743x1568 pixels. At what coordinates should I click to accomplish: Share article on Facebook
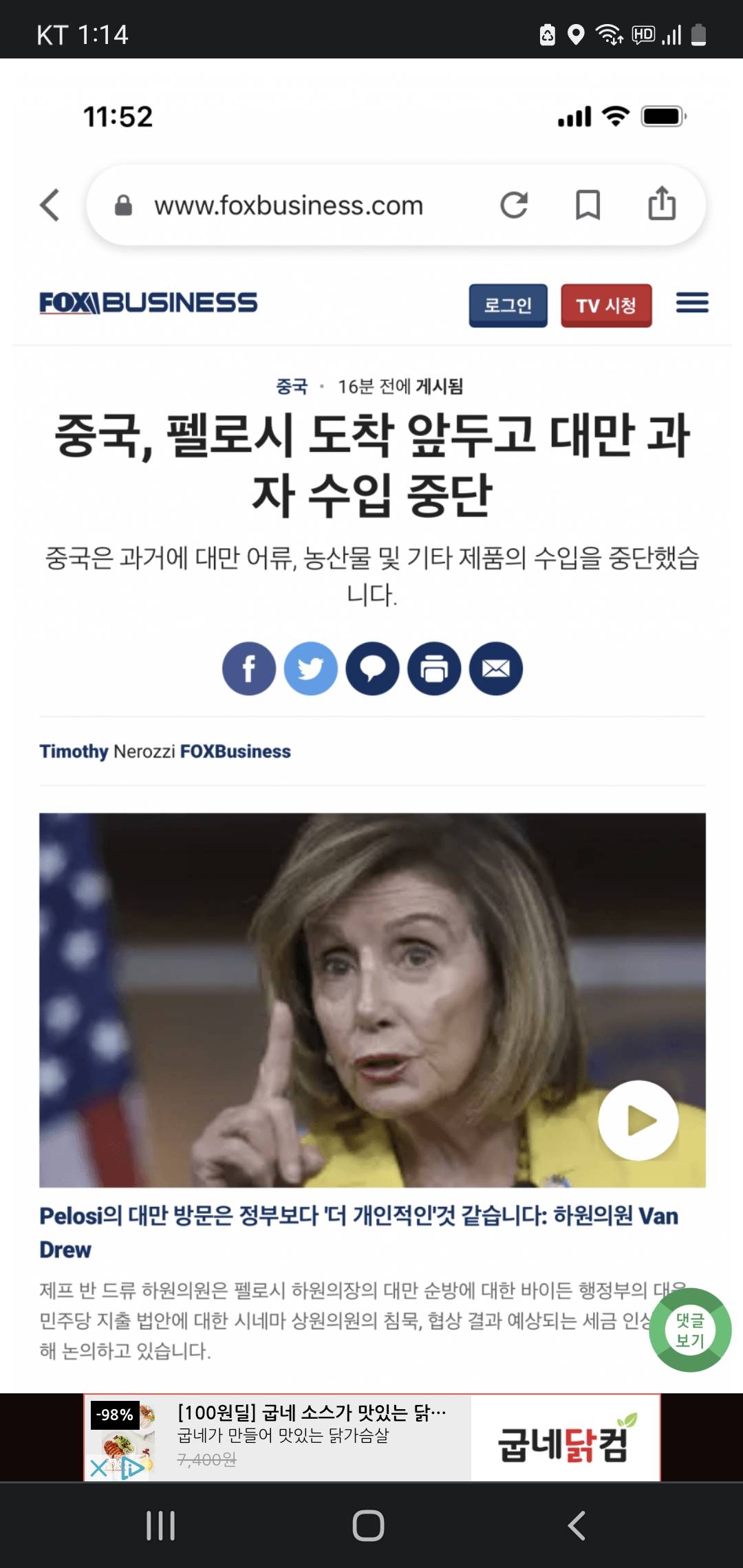coord(249,668)
